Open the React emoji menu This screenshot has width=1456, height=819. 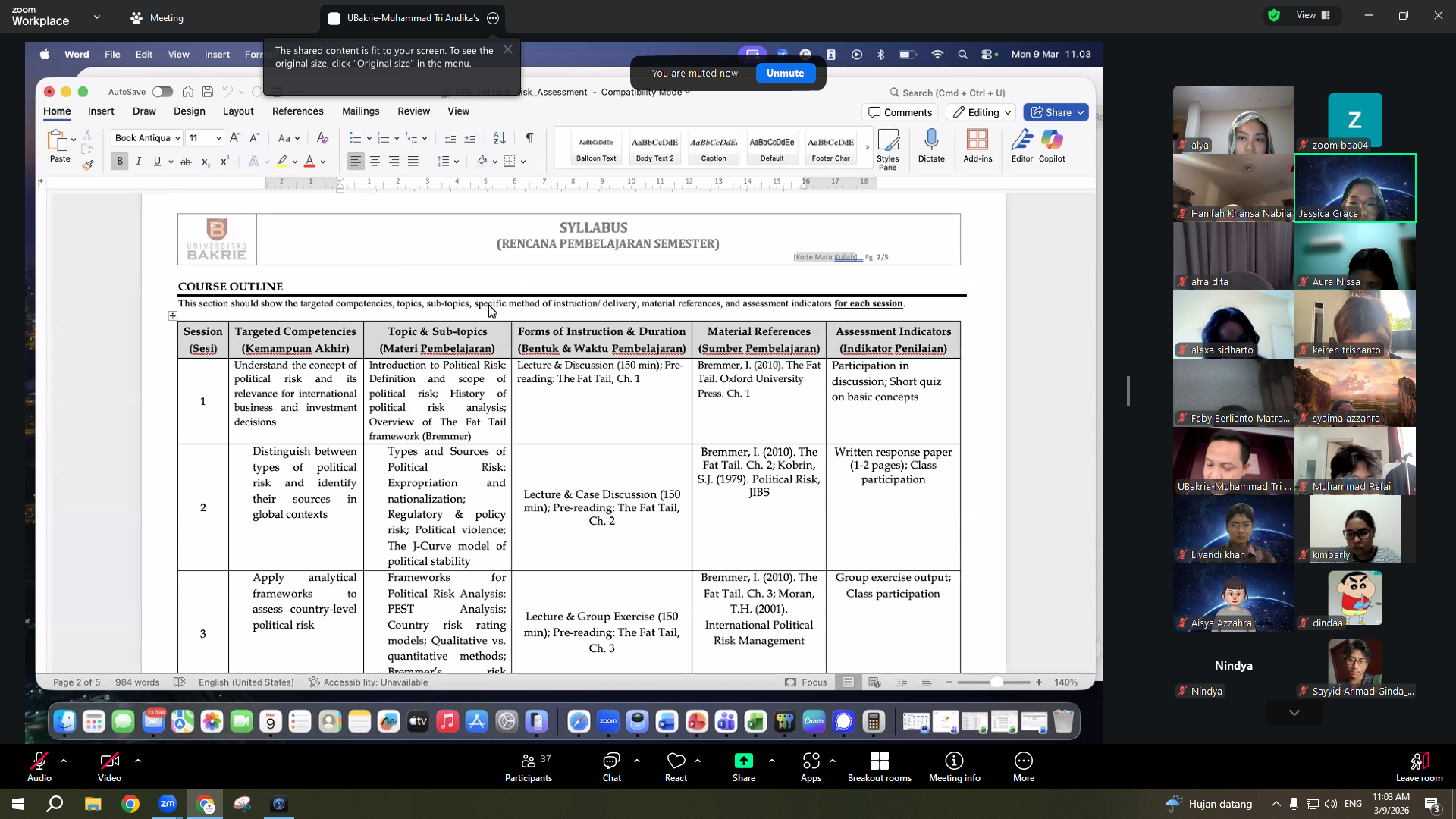pos(676,767)
